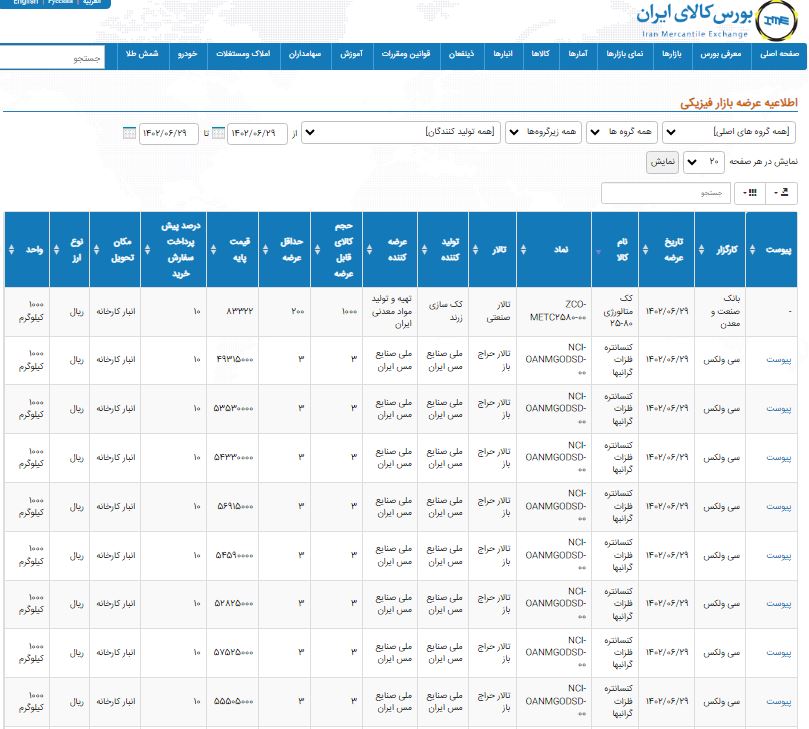The image size is (809, 729).
Task: Open پیوست link for the ۵۳۵۳۰۰۰۰ price row
Action: click(x=779, y=409)
